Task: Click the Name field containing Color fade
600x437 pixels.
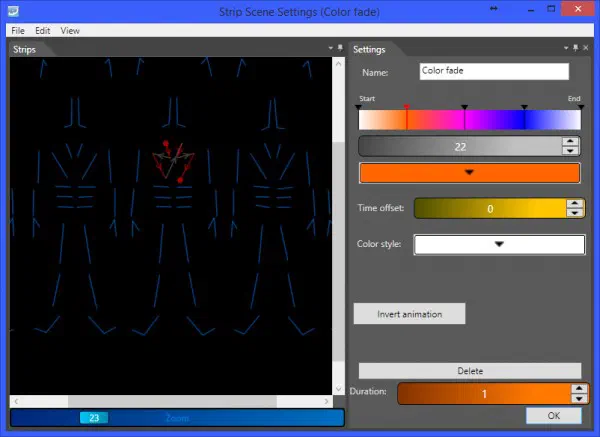Action: click(x=494, y=71)
